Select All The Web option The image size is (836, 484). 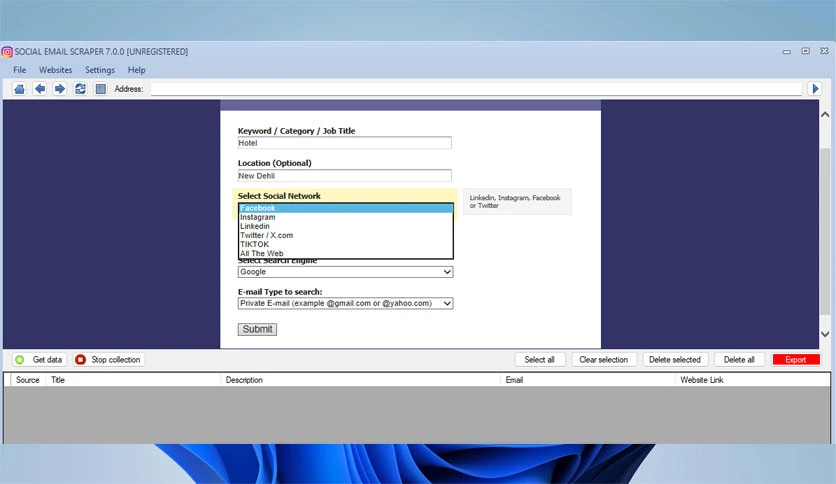pos(345,253)
